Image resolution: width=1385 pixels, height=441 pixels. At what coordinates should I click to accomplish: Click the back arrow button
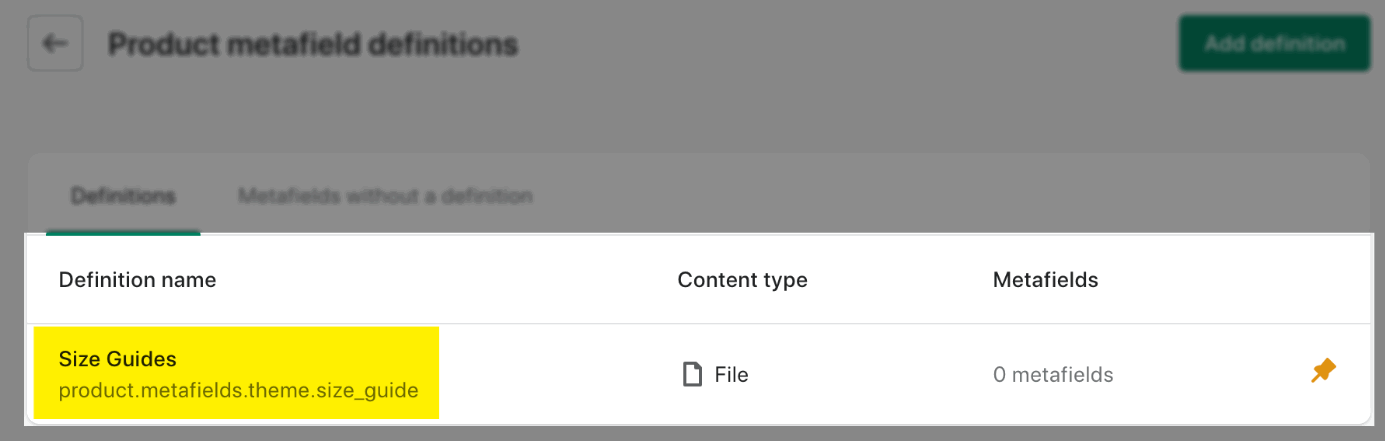[55, 44]
